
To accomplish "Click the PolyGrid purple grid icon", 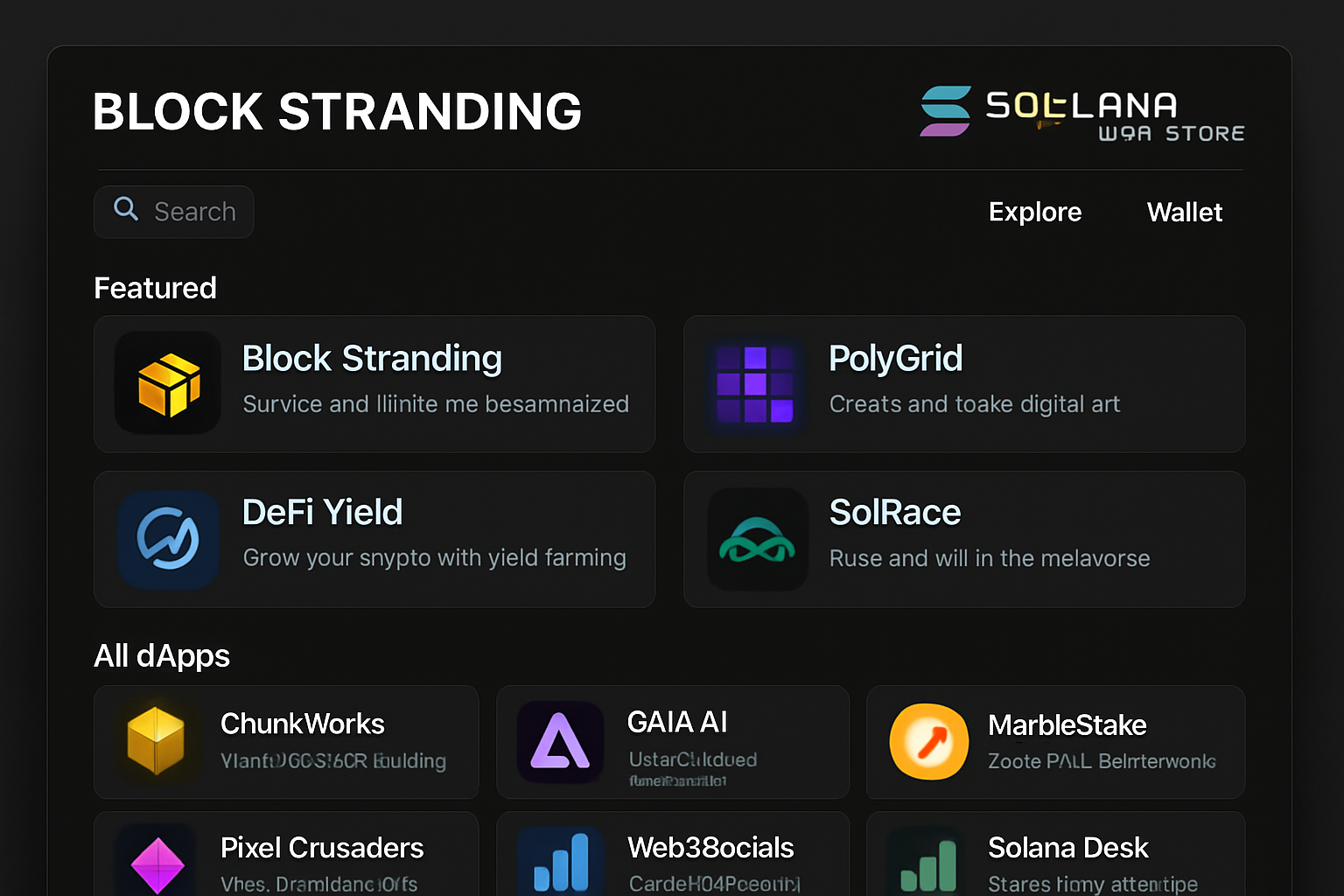I will pos(757,385).
